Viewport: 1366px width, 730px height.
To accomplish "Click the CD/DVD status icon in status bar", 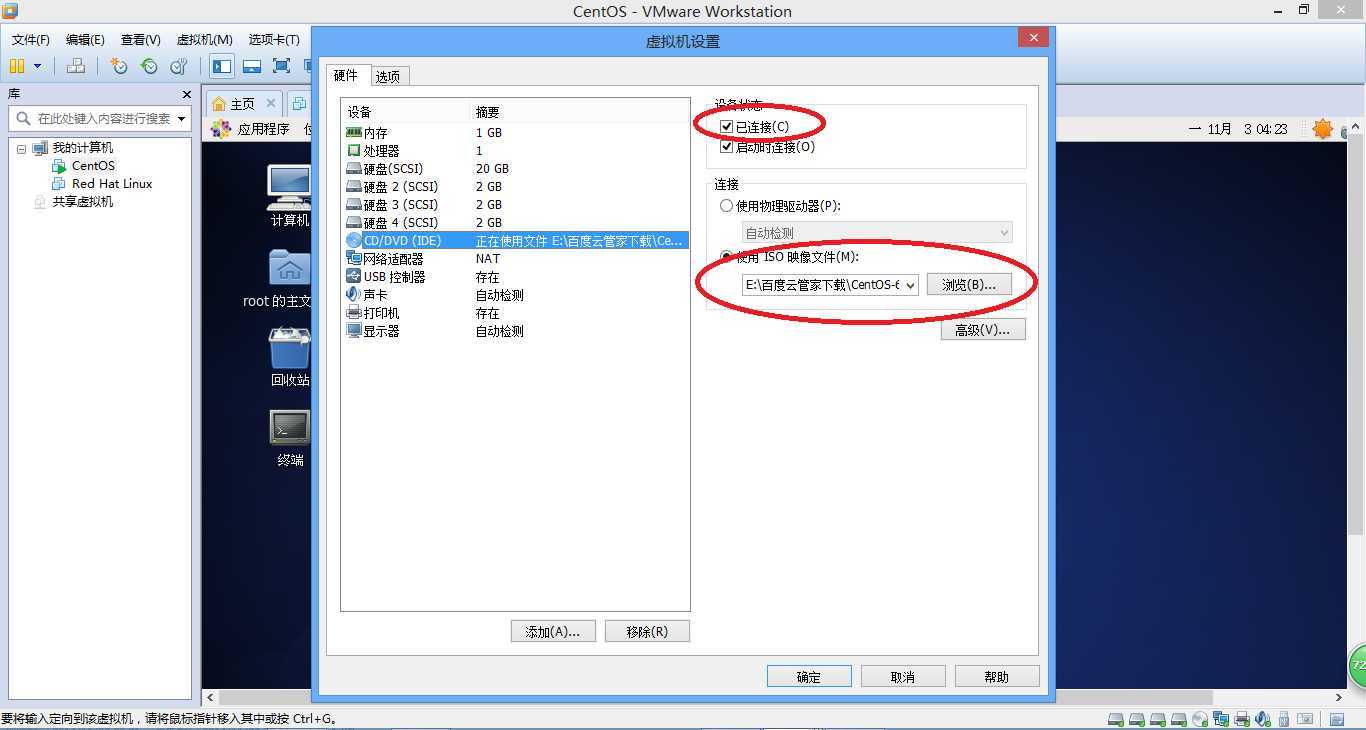I will (1201, 719).
